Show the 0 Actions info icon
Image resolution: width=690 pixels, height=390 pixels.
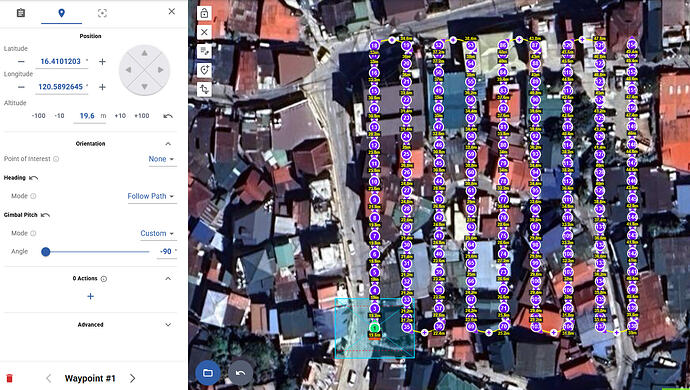[x=104, y=279]
